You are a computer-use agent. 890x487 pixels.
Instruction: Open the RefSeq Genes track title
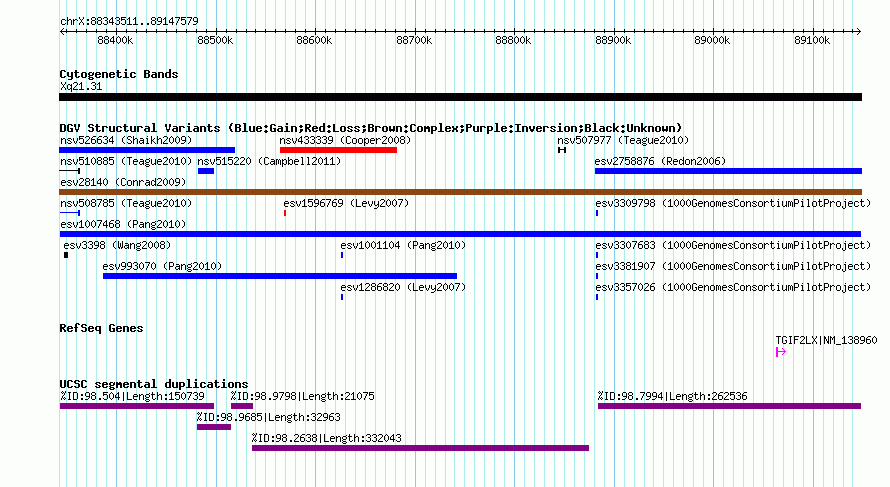tap(101, 328)
